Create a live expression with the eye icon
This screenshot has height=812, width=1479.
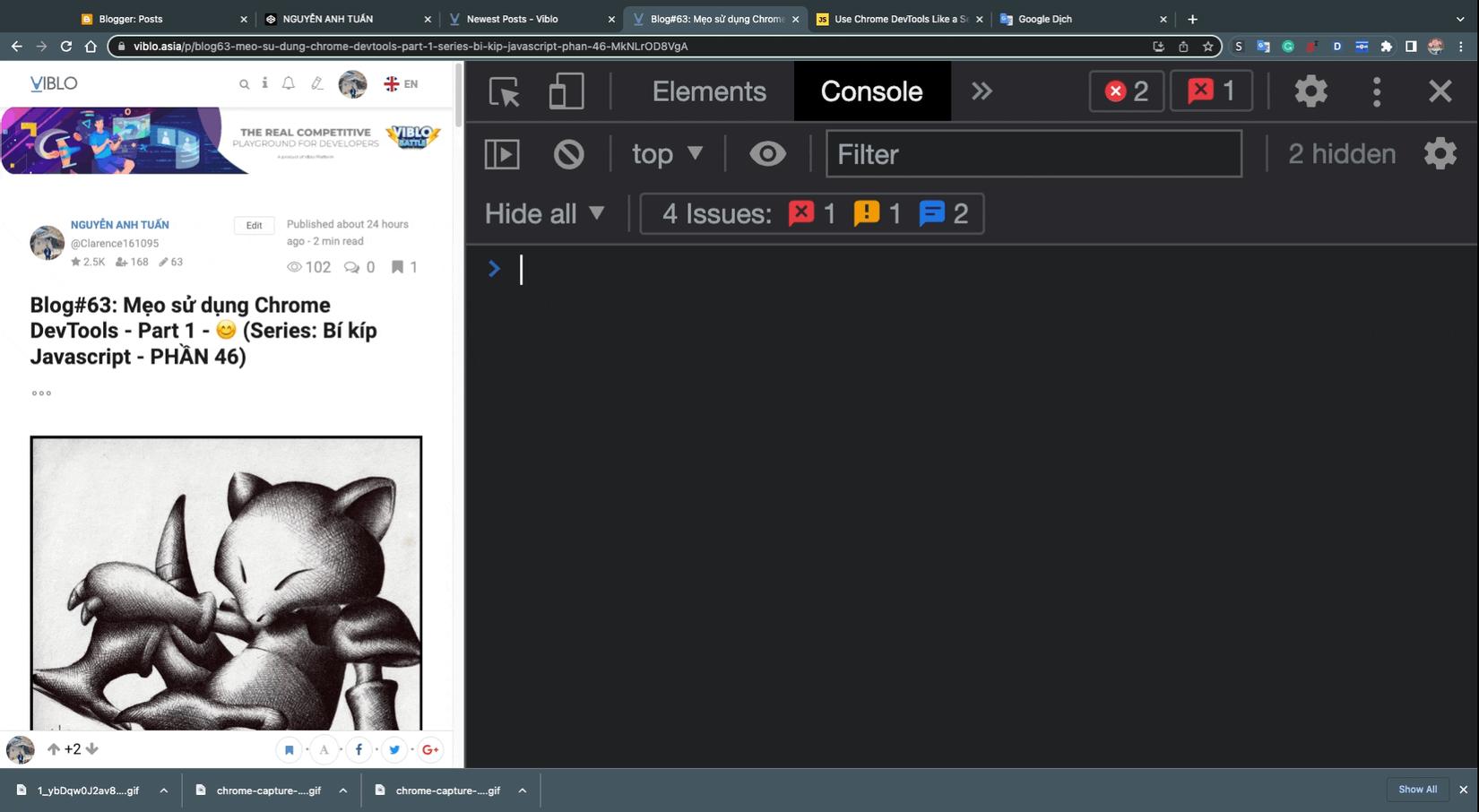[766, 153]
